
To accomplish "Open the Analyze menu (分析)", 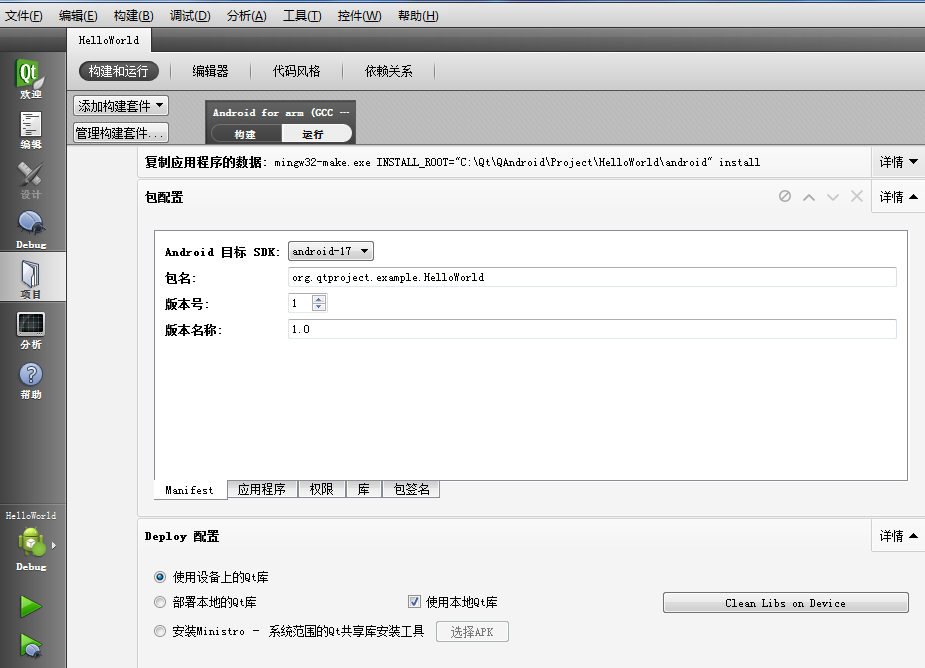I will pyautogui.click(x=247, y=16).
